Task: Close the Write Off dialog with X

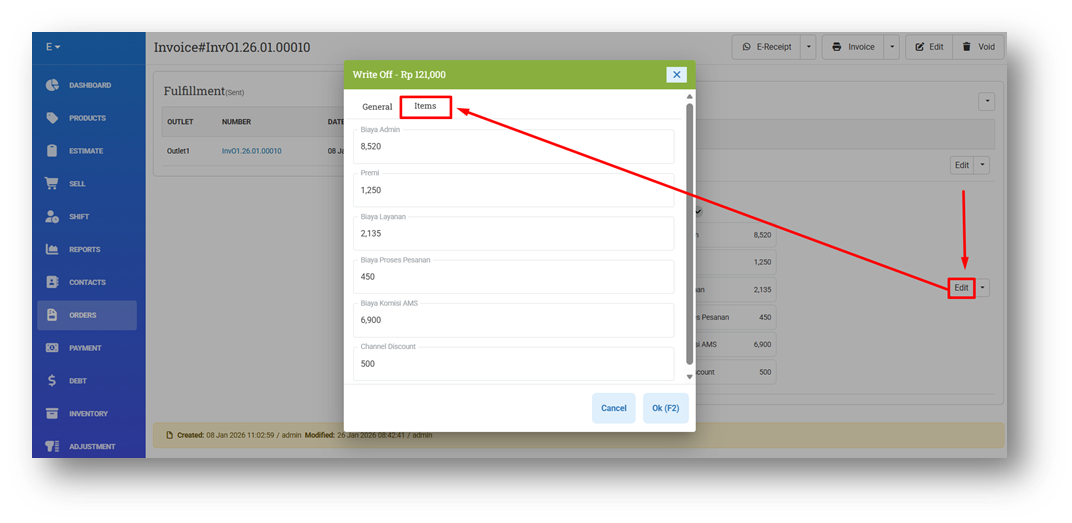Action: pyautogui.click(x=676, y=75)
